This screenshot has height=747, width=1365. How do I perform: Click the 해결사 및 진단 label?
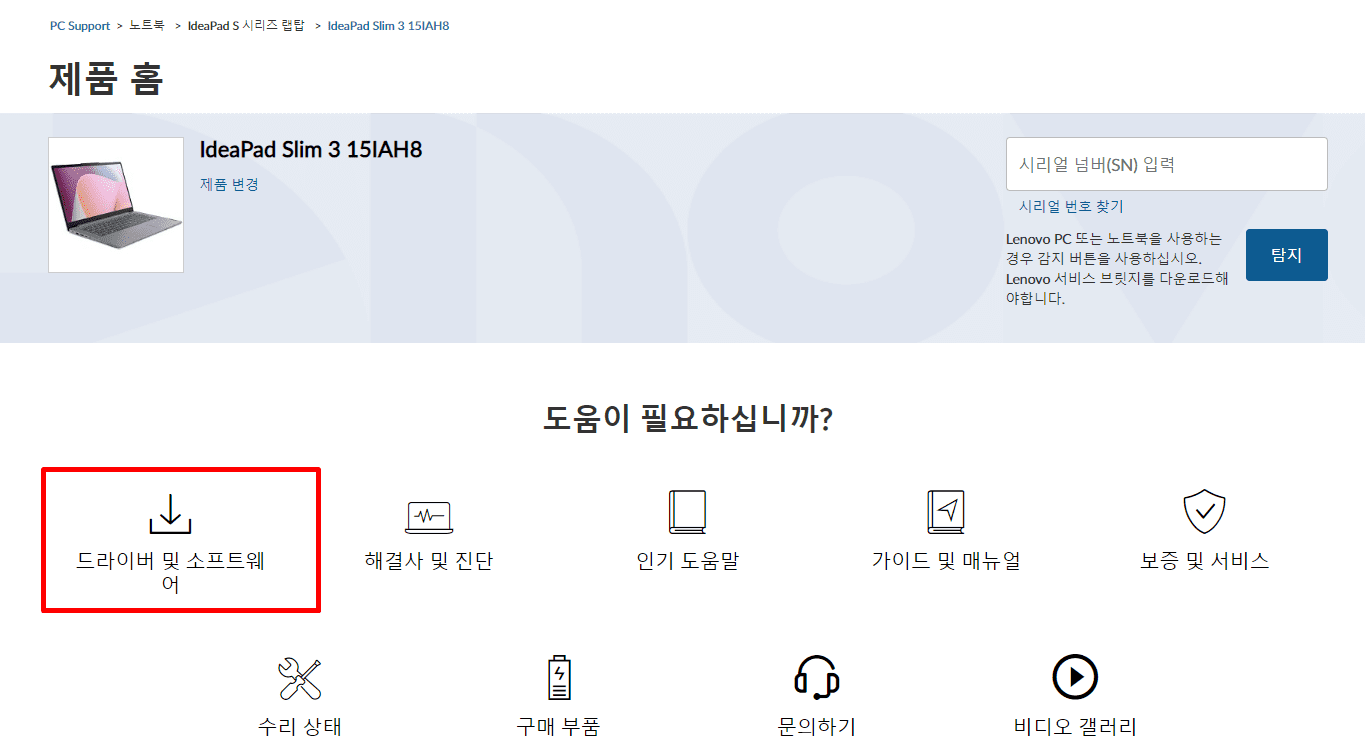pyautogui.click(x=429, y=561)
